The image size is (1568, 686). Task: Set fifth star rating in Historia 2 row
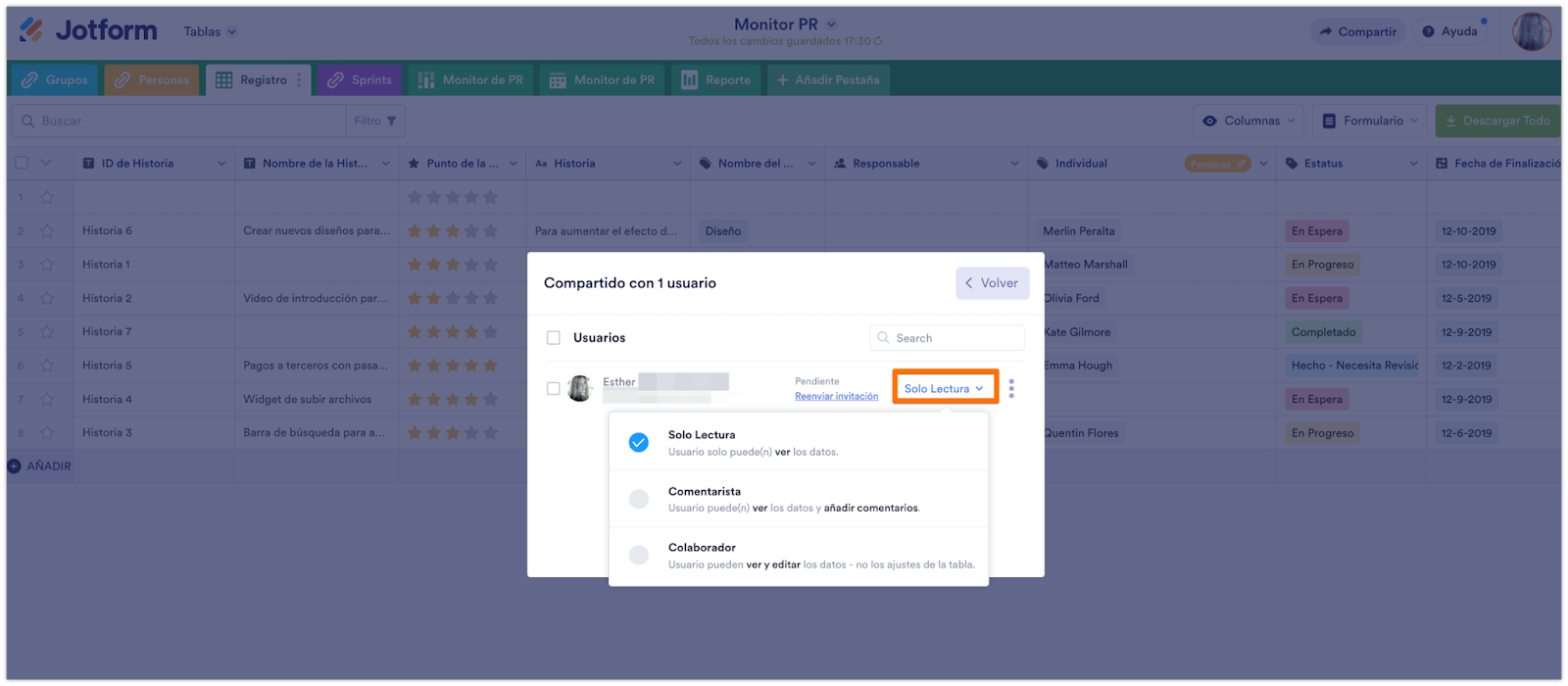coord(490,298)
